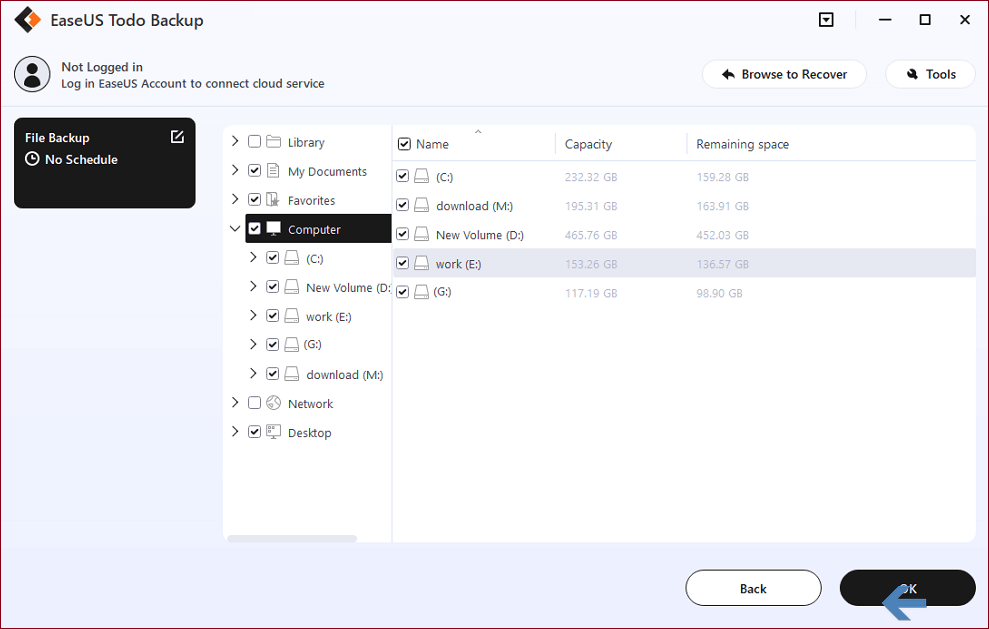
Task: Expand the Library tree node
Action: 235,141
